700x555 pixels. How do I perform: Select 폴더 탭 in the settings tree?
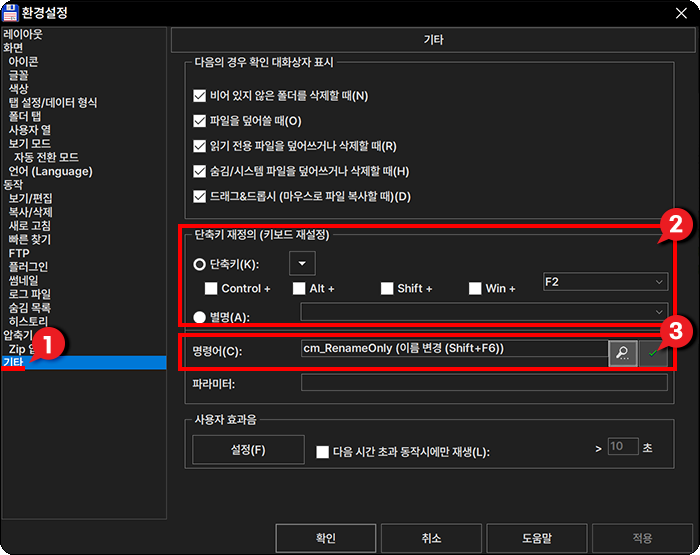click(x=25, y=117)
